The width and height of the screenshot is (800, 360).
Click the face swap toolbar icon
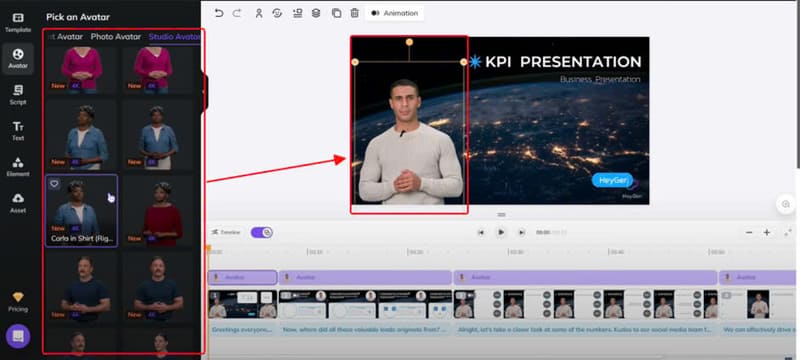(277, 13)
